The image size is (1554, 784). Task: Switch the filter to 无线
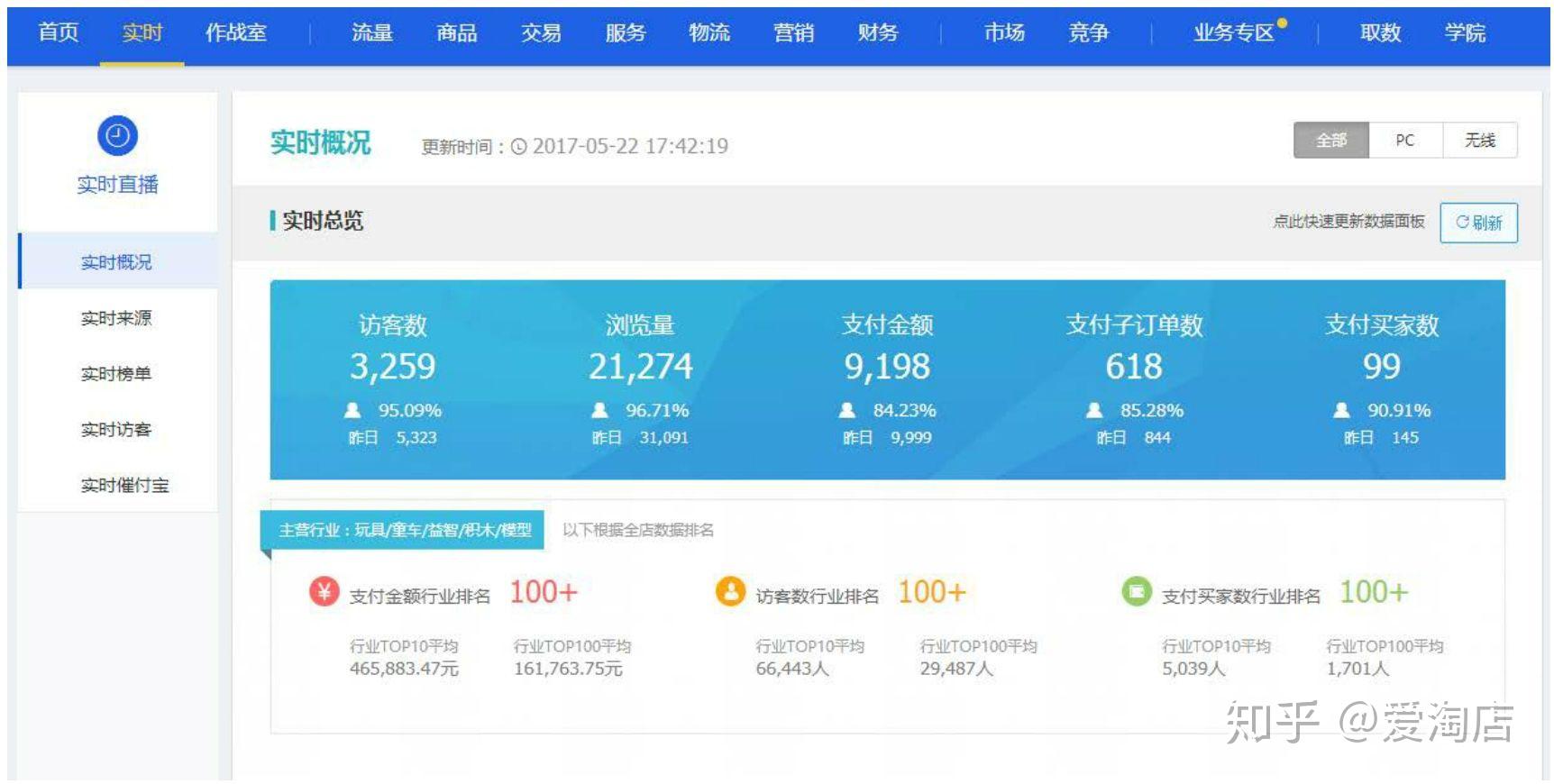[x=1480, y=141]
